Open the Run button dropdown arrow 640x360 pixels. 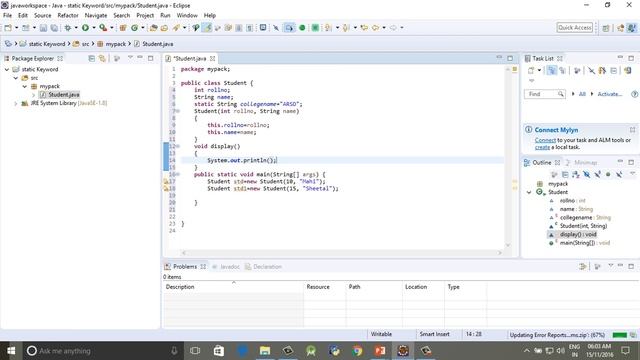94,28
